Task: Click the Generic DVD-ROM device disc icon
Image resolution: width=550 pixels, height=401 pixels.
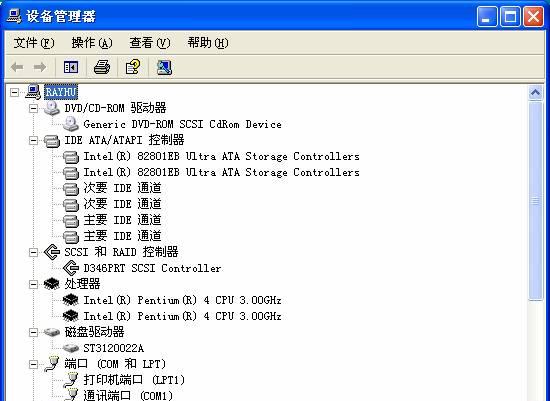Action: (x=71, y=124)
